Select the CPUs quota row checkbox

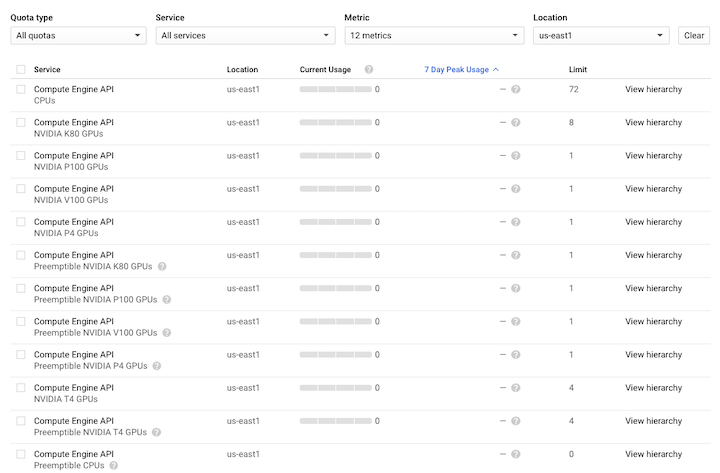pyautogui.click(x=21, y=89)
